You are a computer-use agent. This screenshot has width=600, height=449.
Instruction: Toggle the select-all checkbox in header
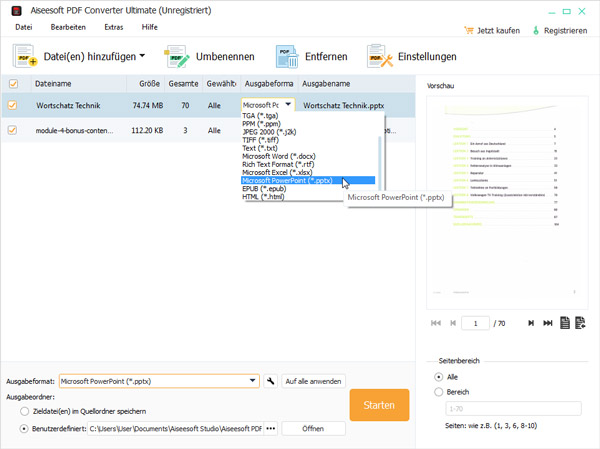(13, 83)
